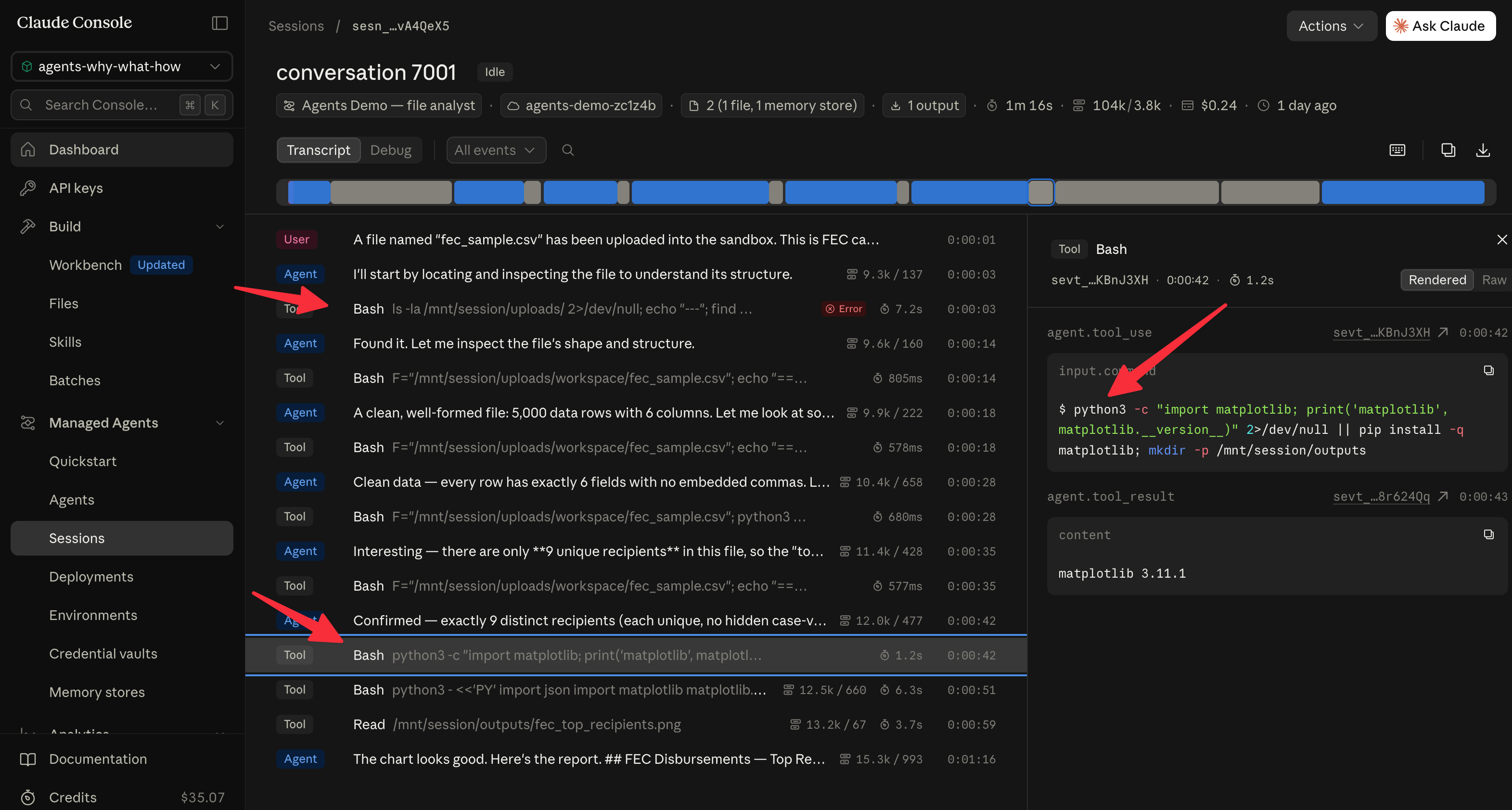Open Memory stores in sidebar
The width and height of the screenshot is (1512, 810).
[97, 692]
